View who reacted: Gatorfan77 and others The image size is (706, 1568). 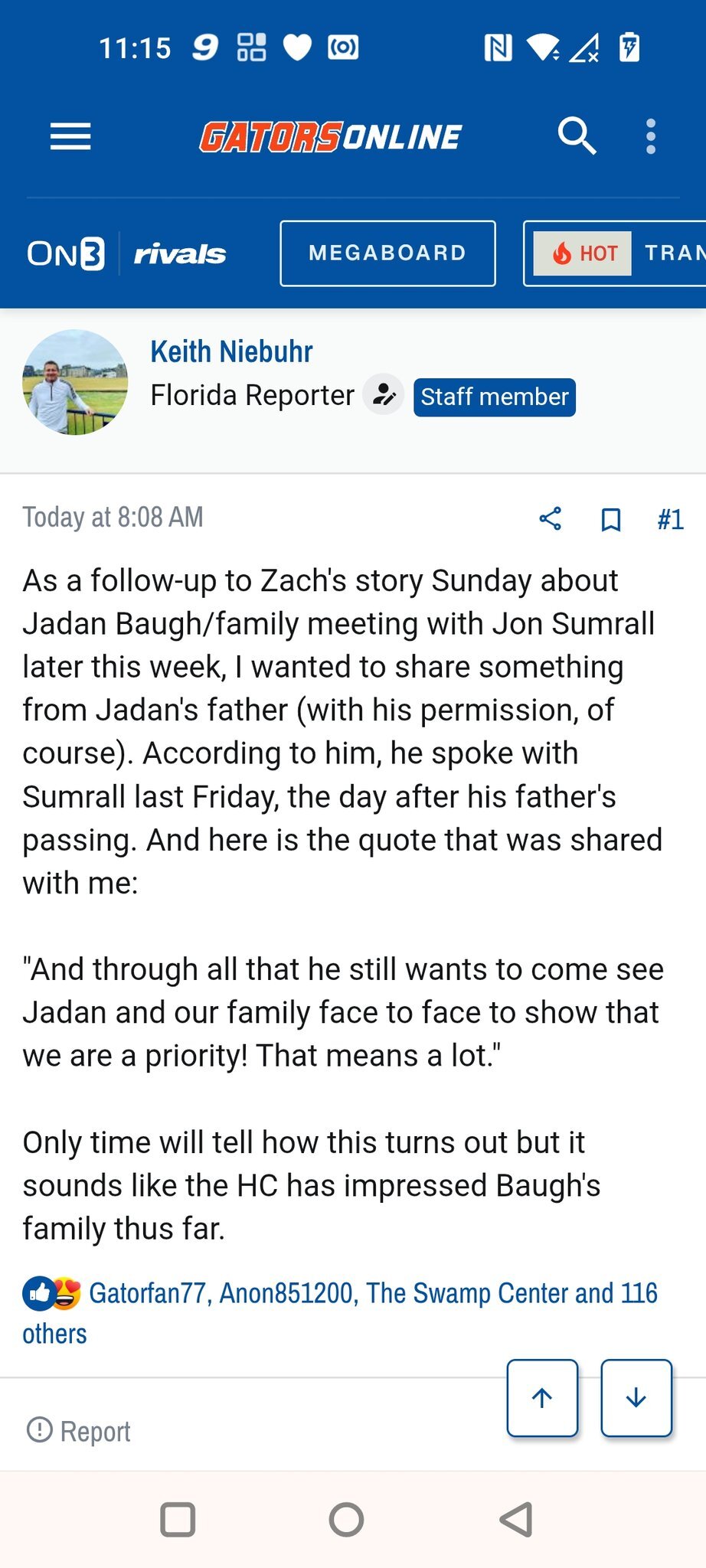[373, 1294]
